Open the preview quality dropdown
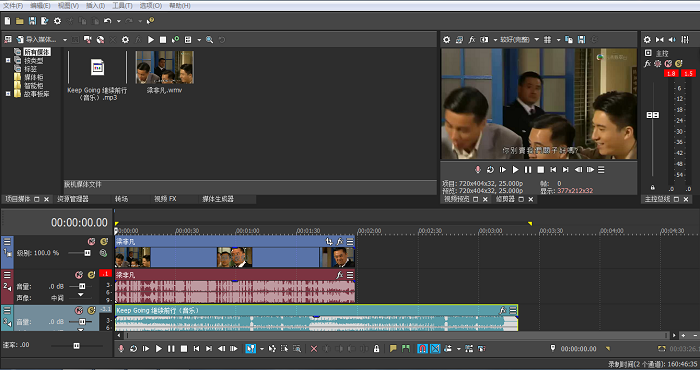 click(x=519, y=40)
